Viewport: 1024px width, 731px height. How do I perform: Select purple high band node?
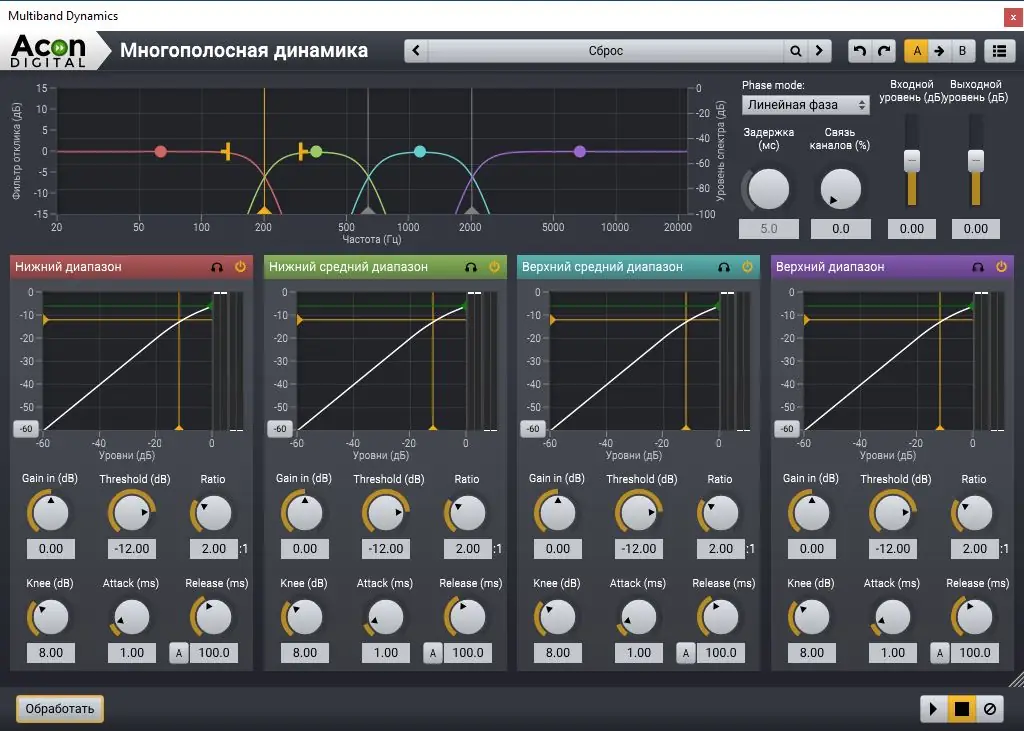[x=580, y=152]
